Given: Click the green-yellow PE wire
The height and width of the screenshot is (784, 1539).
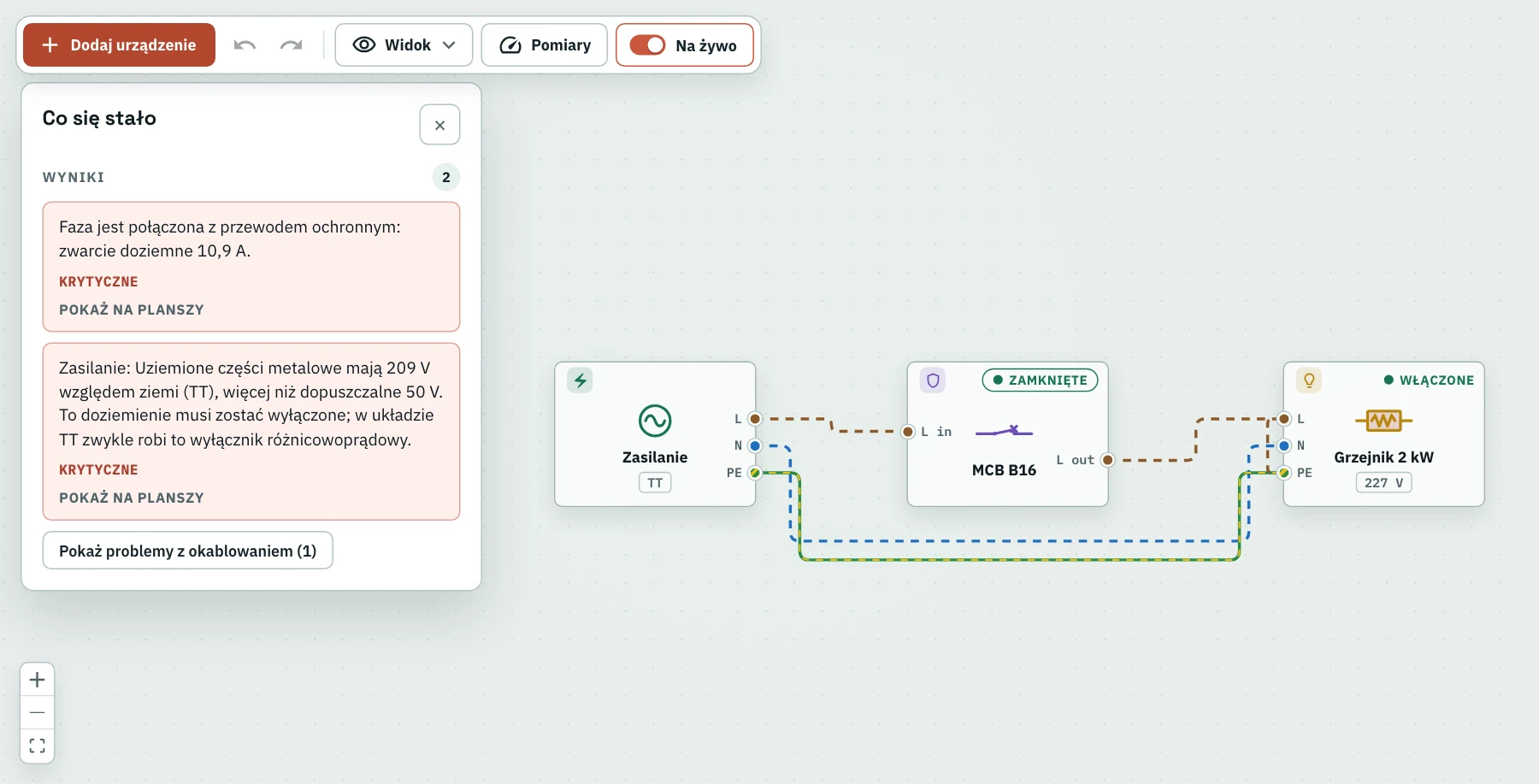Looking at the screenshot, I should (x=1017, y=559).
